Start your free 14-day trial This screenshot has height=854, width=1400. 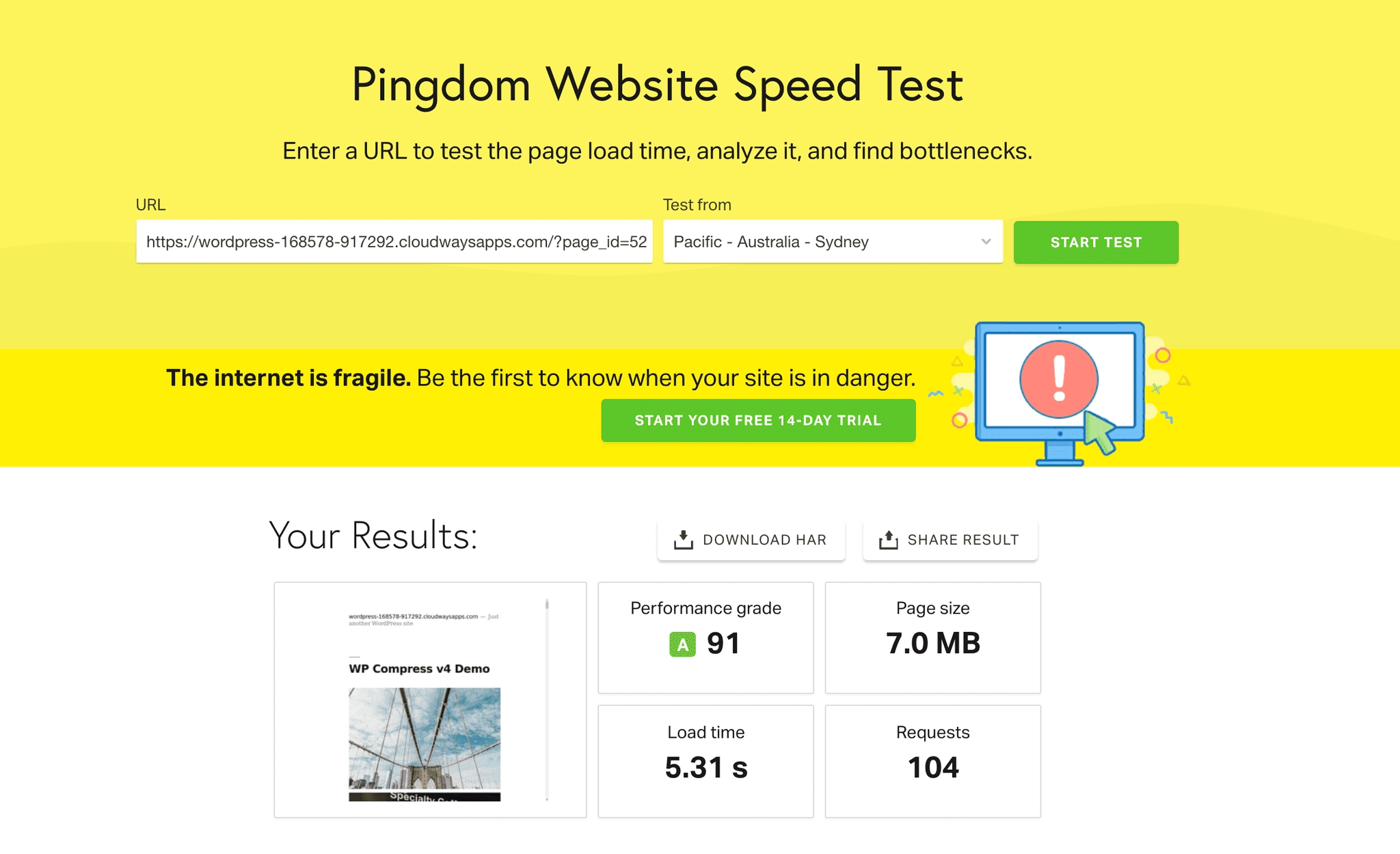click(x=758, y=420)
